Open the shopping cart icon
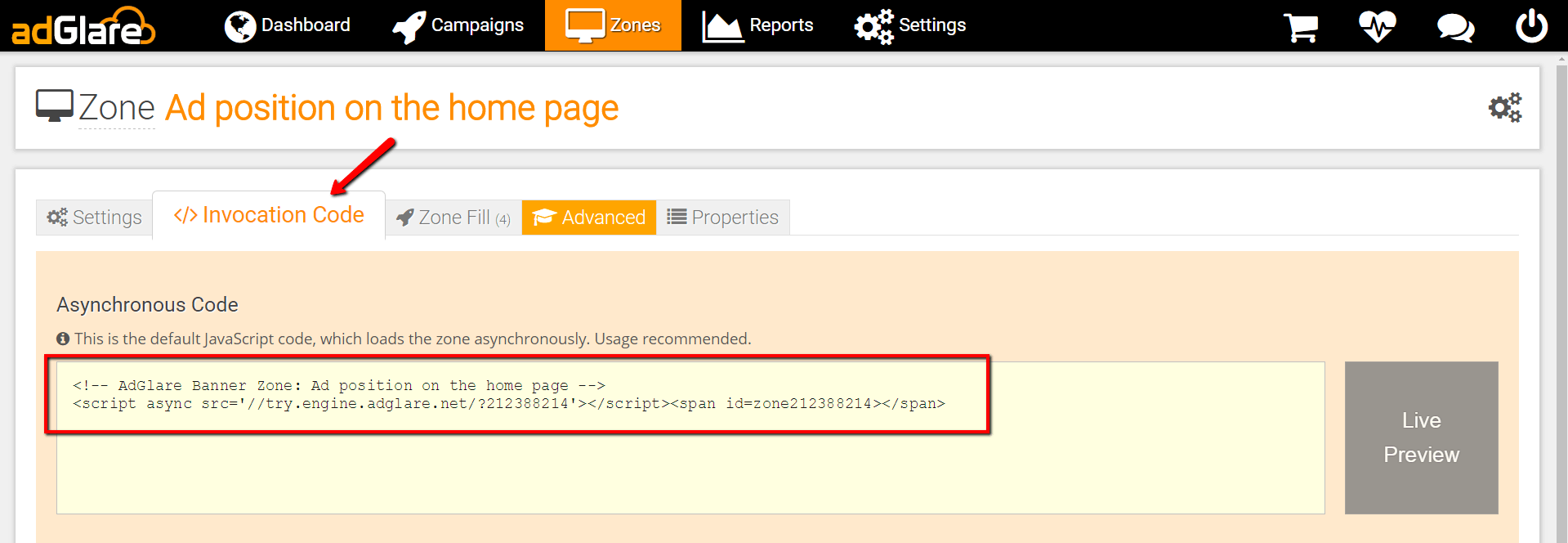The width and height of the screenshot is (1568, 543). coord(1301,27)
